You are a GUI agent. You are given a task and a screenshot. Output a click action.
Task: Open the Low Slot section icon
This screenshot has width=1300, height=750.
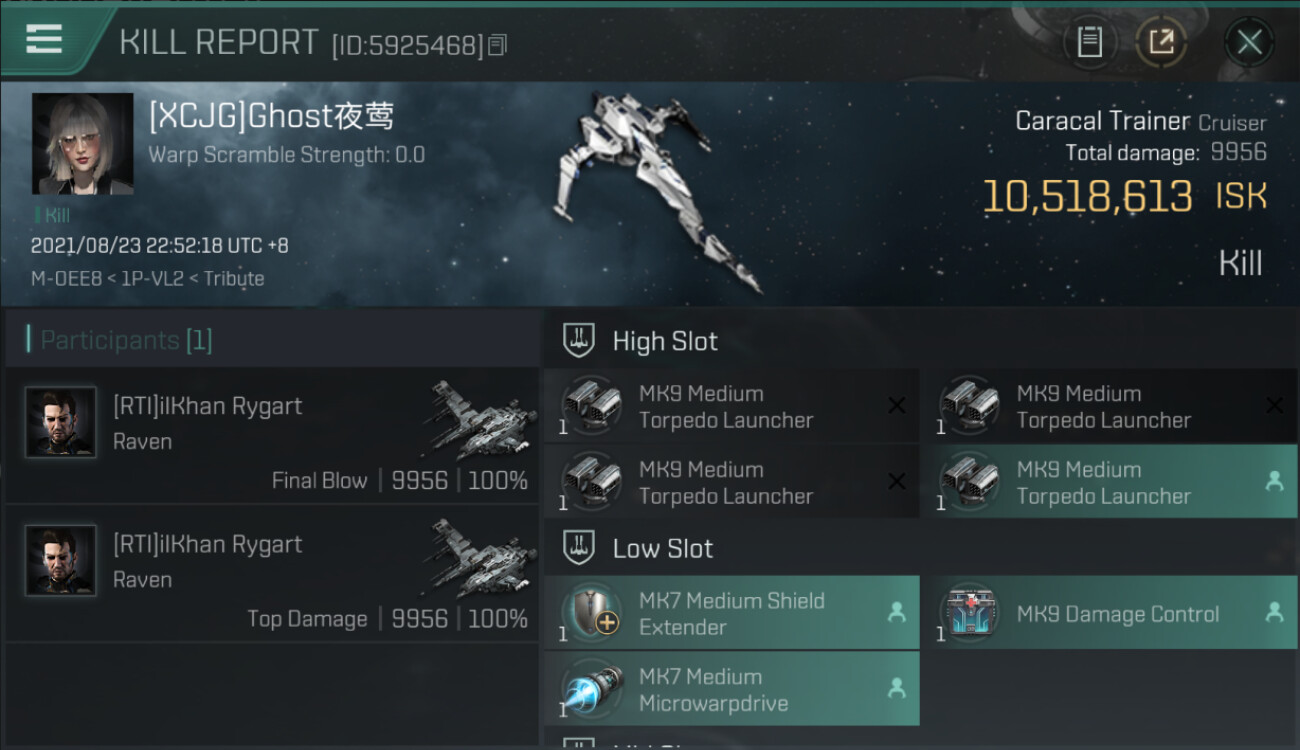579,548
